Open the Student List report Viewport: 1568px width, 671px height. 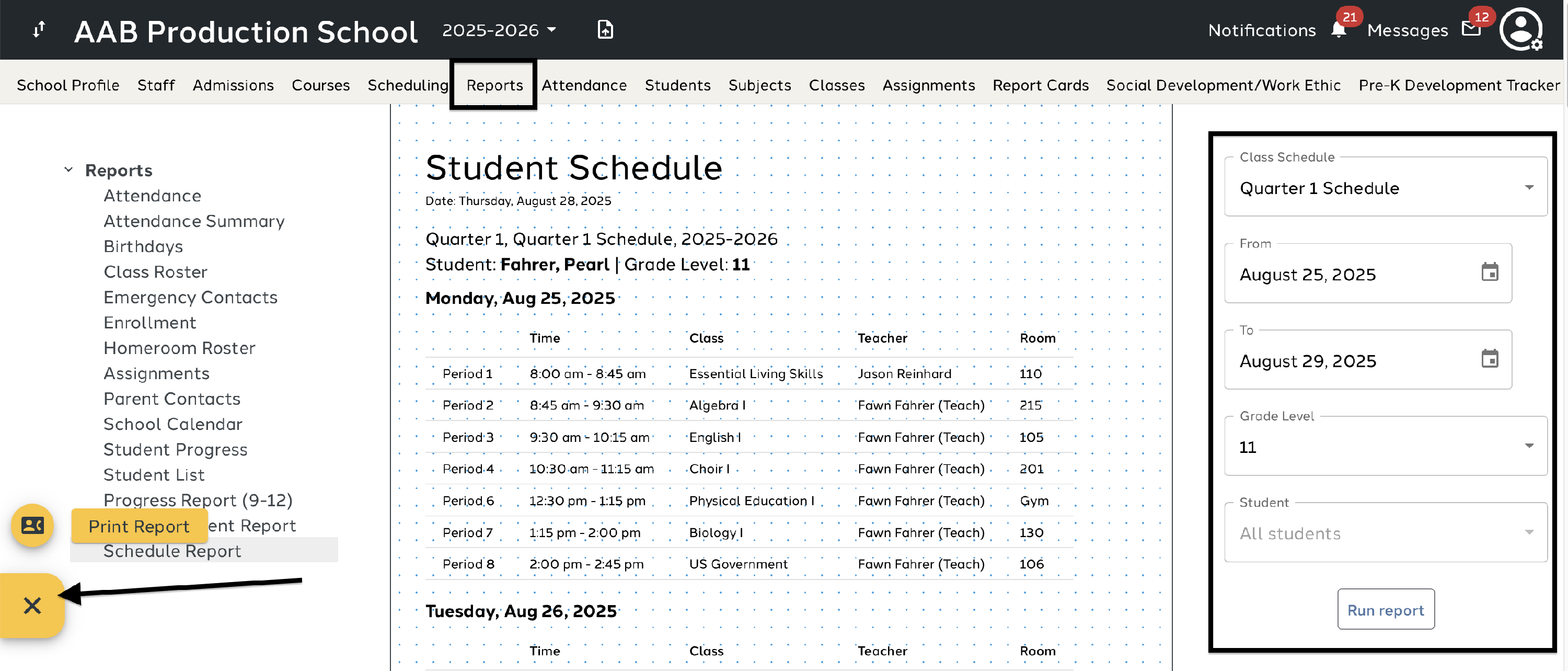[x=153, y=474]
